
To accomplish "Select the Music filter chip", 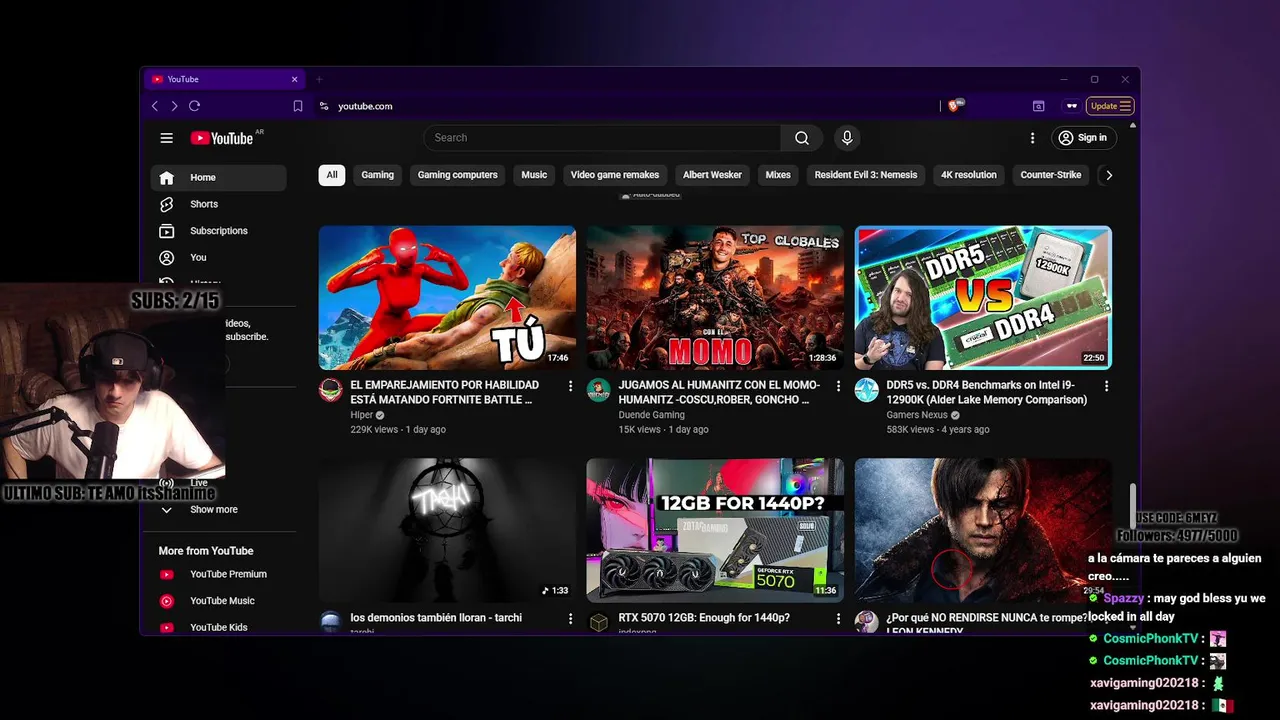I will tap(534, 175).
